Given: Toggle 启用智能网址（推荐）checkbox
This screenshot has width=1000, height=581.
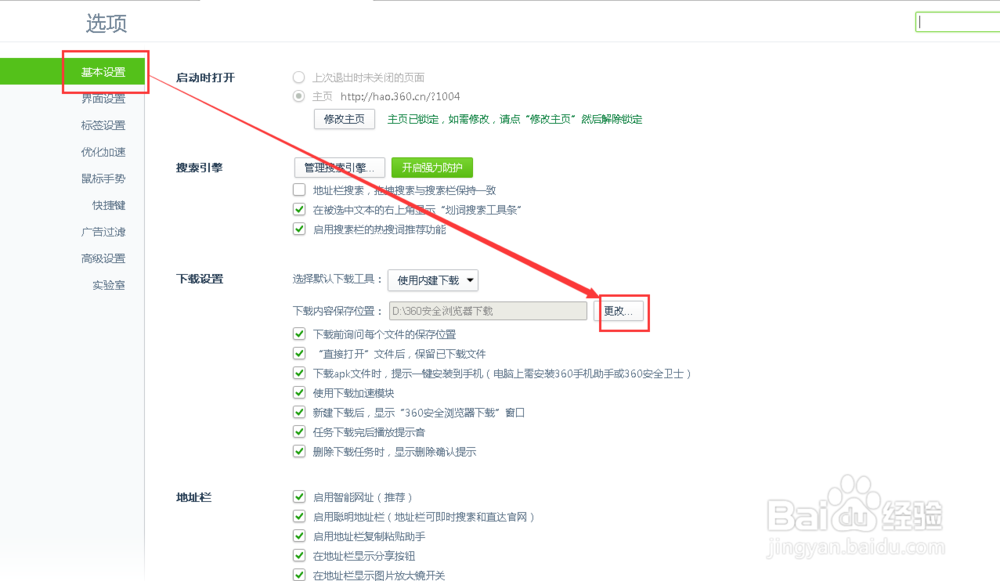Looking at the screenshot, I should [x=299, y=497].
